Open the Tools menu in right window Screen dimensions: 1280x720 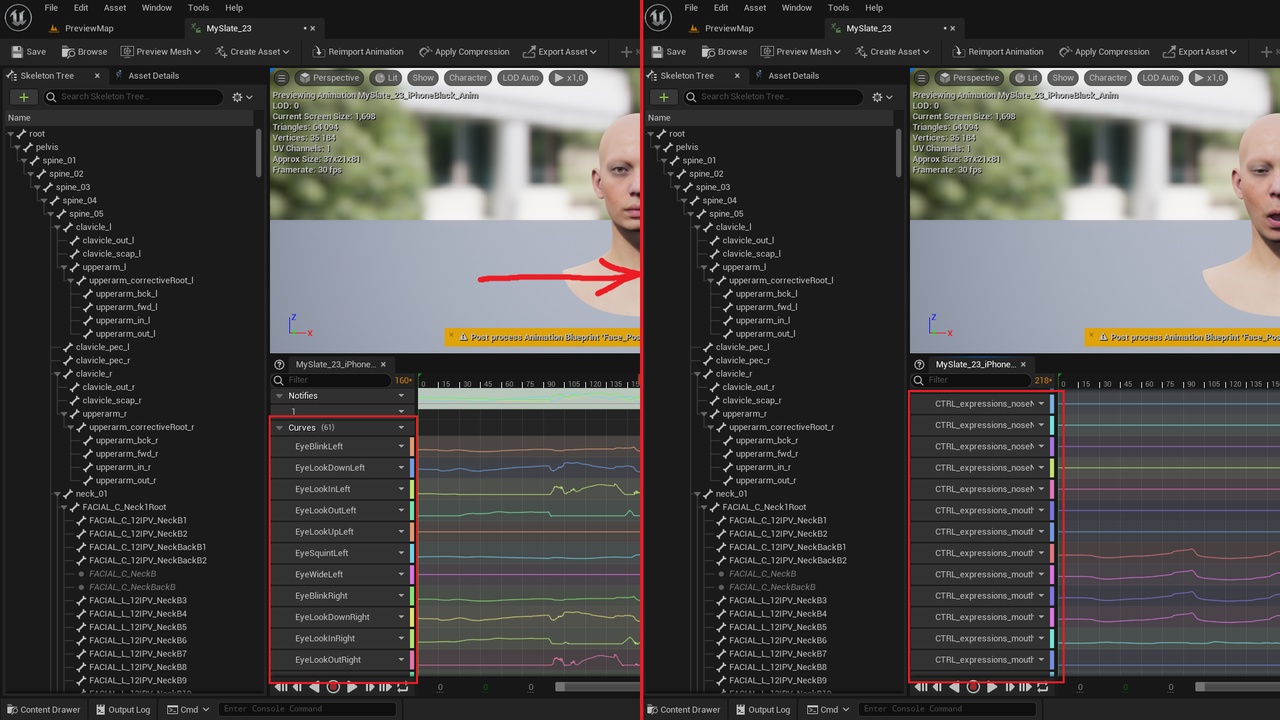tap(838, 8)
